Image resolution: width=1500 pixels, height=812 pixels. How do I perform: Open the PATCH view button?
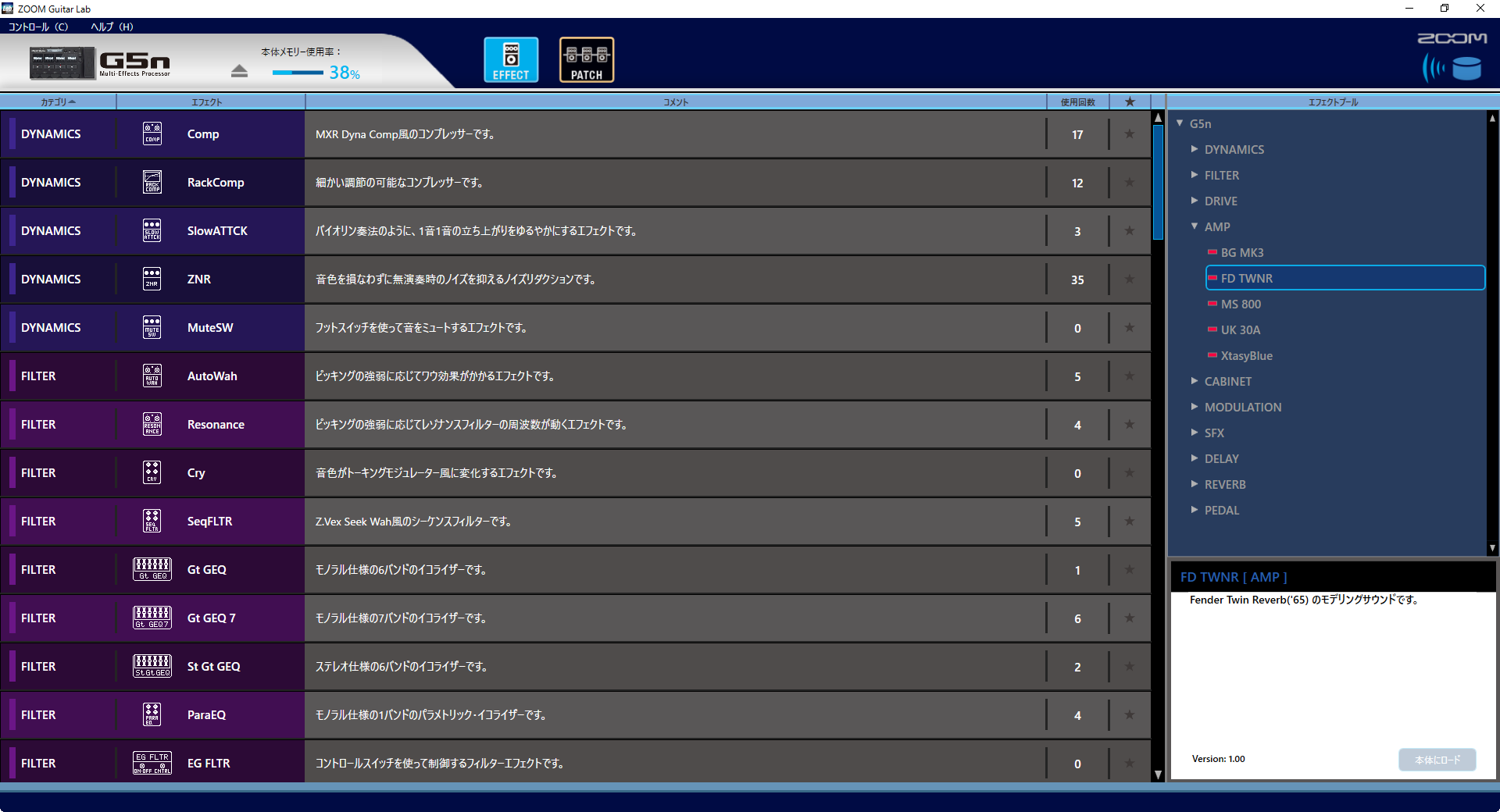[587, 59]
